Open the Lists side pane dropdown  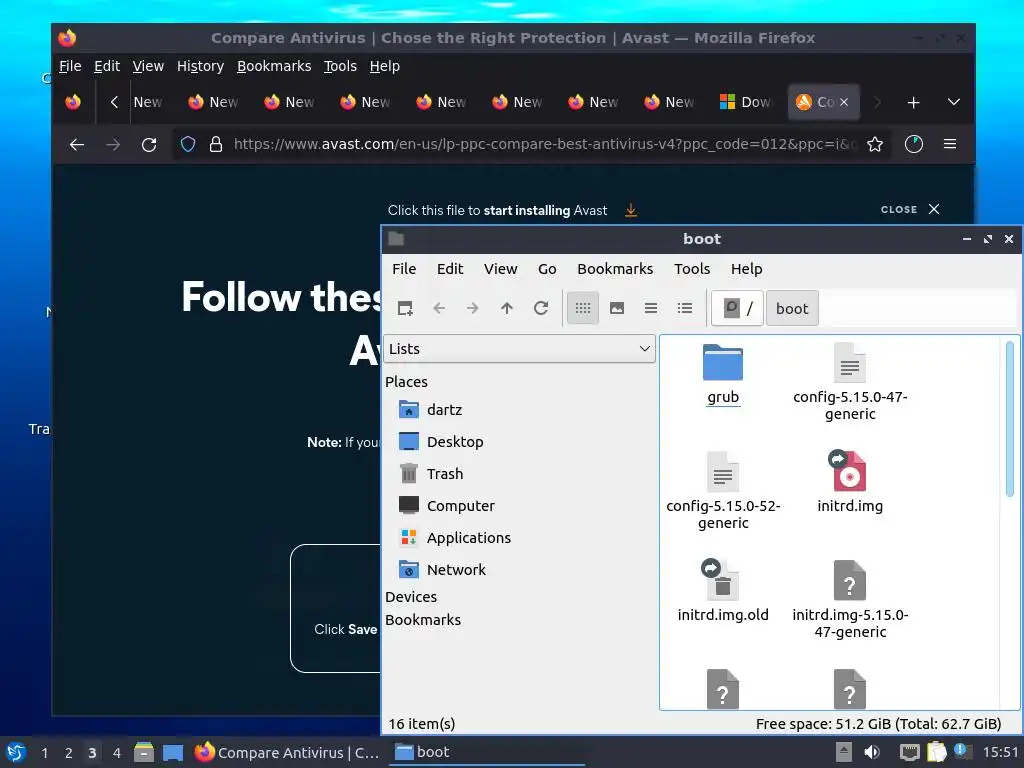click(519, 349)
